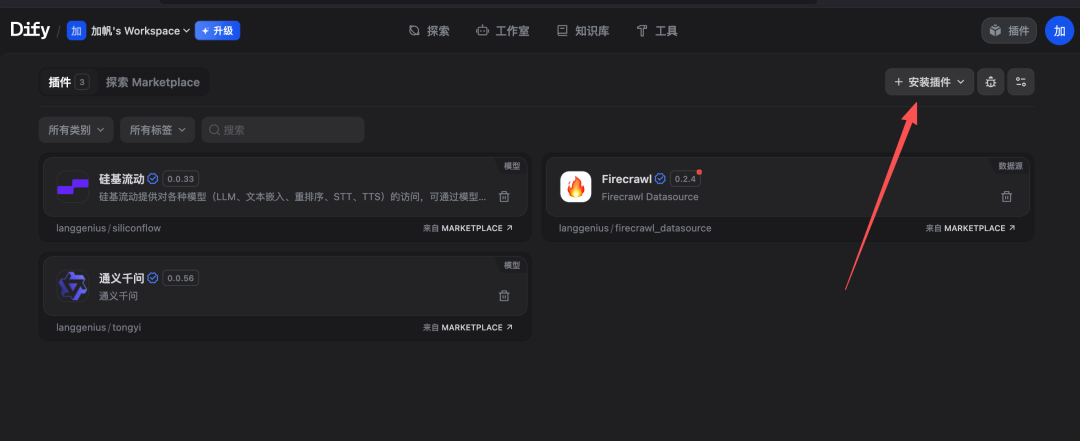
Task: Open the 工作室 nav item
Action: point(503,31)
